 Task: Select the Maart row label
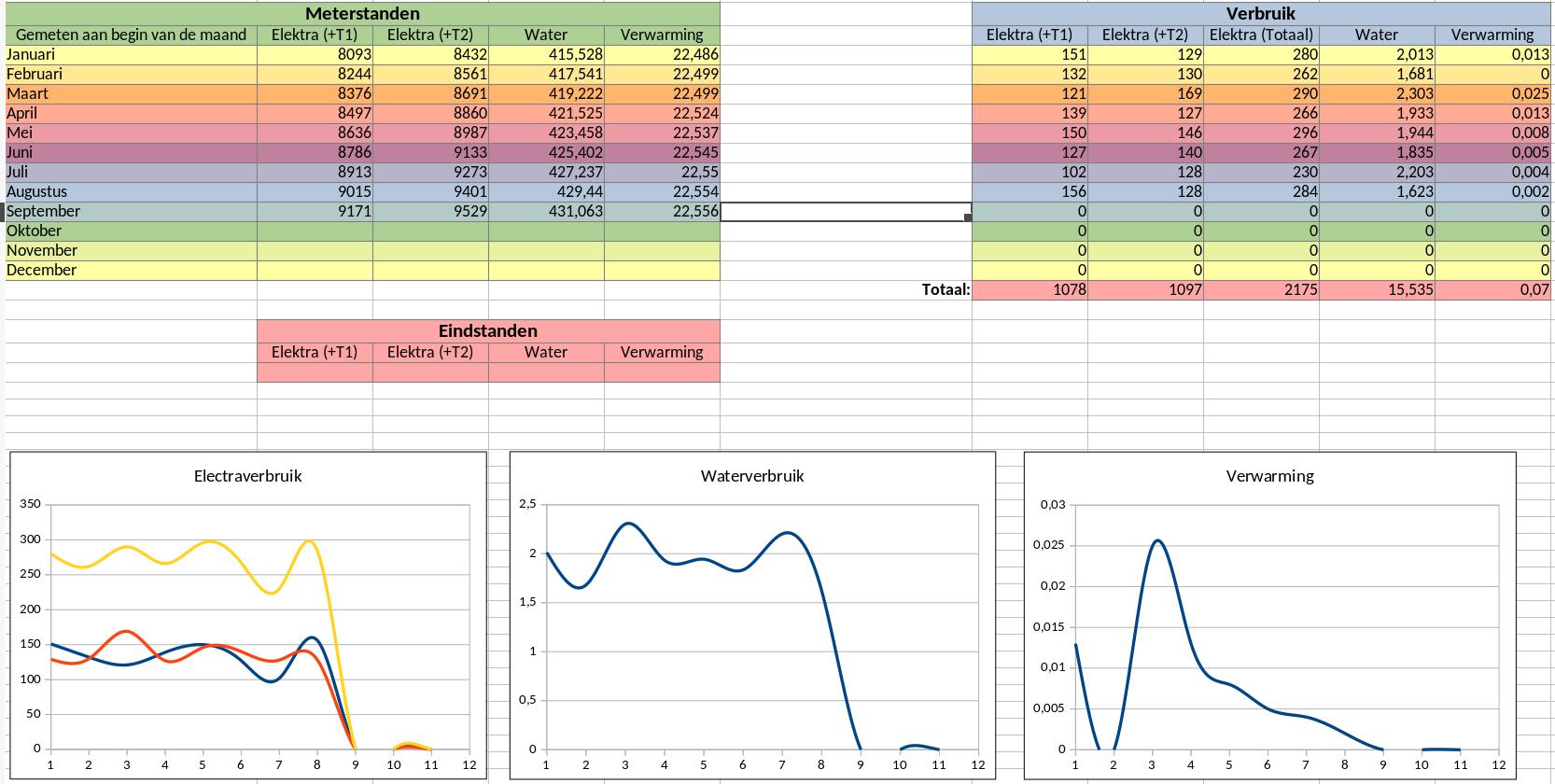tap(131, 93)
